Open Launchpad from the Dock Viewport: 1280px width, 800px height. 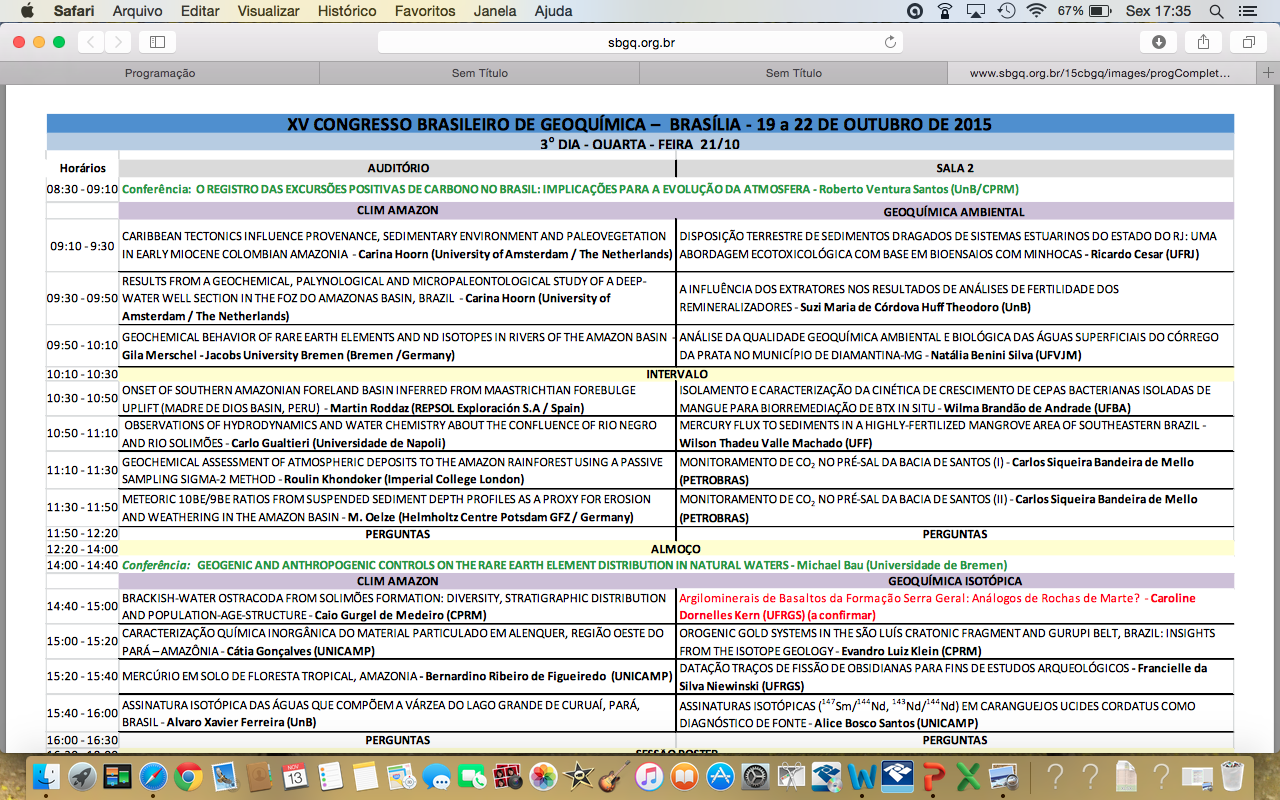[82, 775]
